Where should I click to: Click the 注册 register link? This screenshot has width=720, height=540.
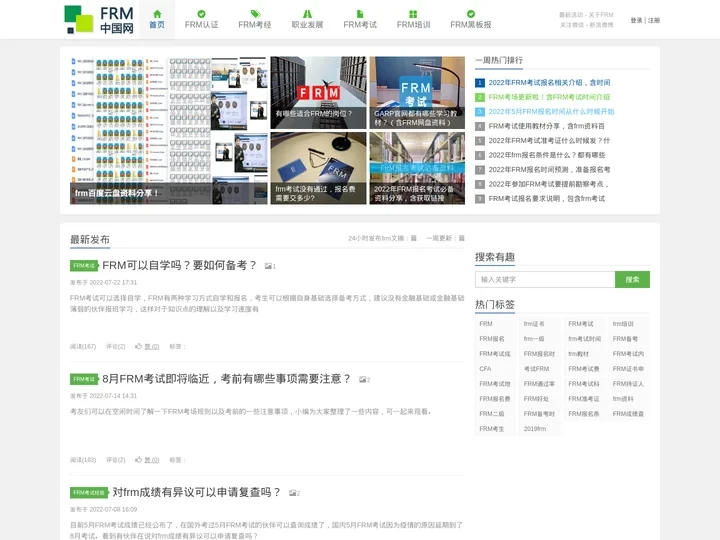[654, 20]
